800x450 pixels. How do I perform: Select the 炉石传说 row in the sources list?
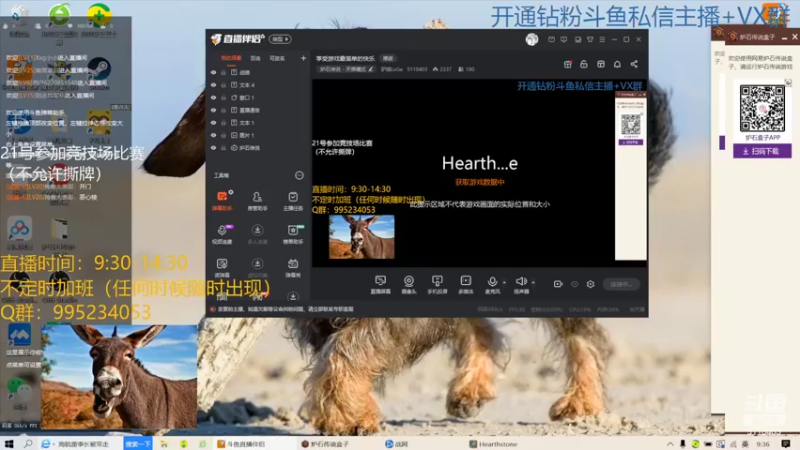click(258, 148)
